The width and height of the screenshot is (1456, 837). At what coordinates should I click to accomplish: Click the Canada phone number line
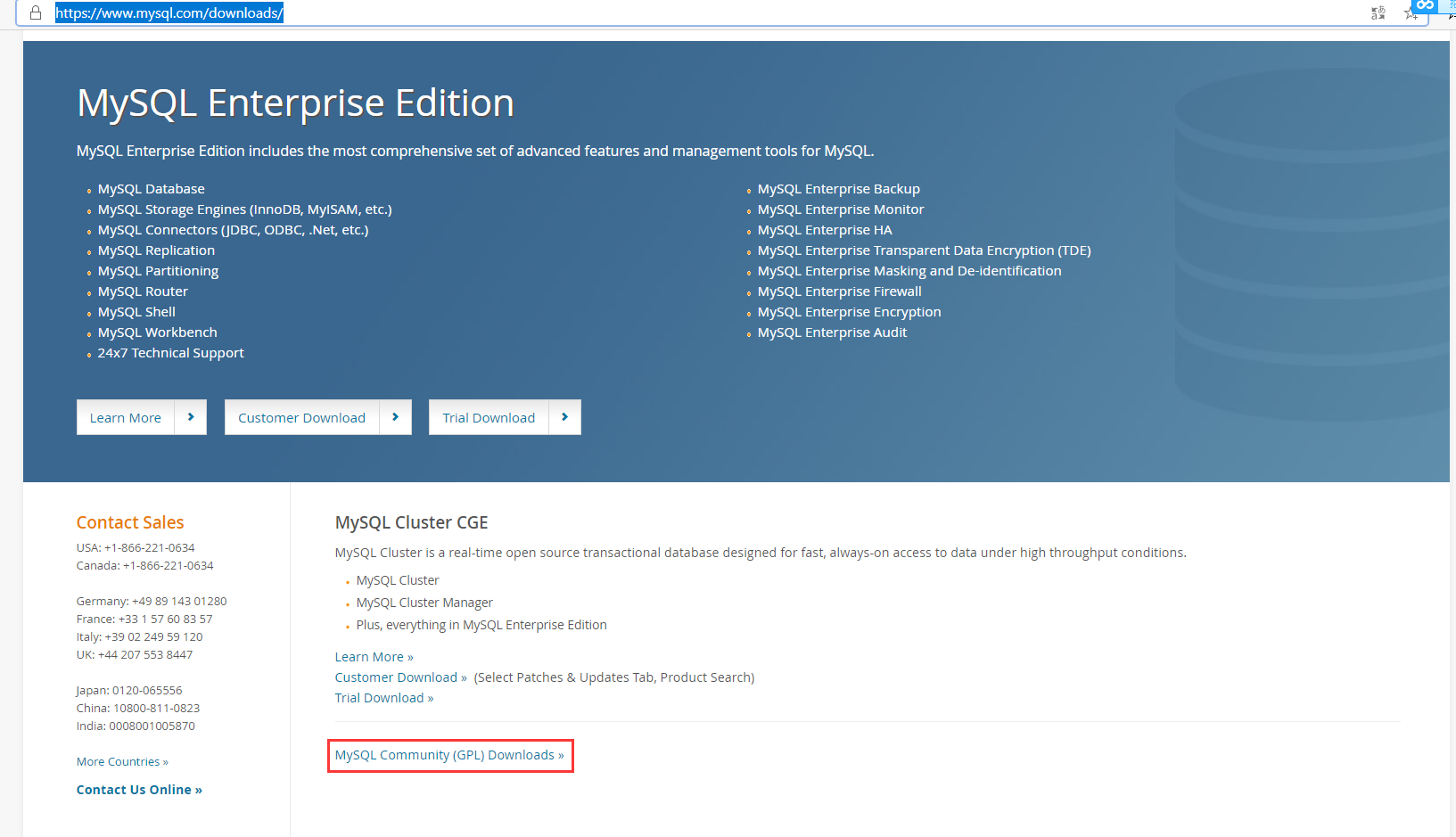[145, 566]
